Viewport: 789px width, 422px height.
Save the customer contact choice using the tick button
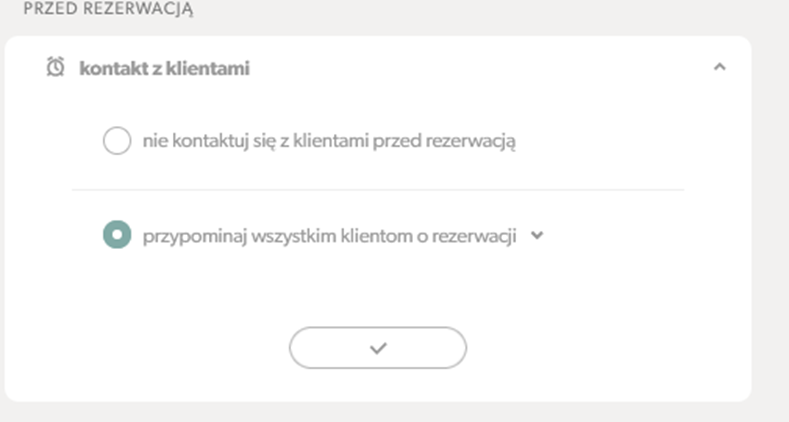[x=378, y=348]
